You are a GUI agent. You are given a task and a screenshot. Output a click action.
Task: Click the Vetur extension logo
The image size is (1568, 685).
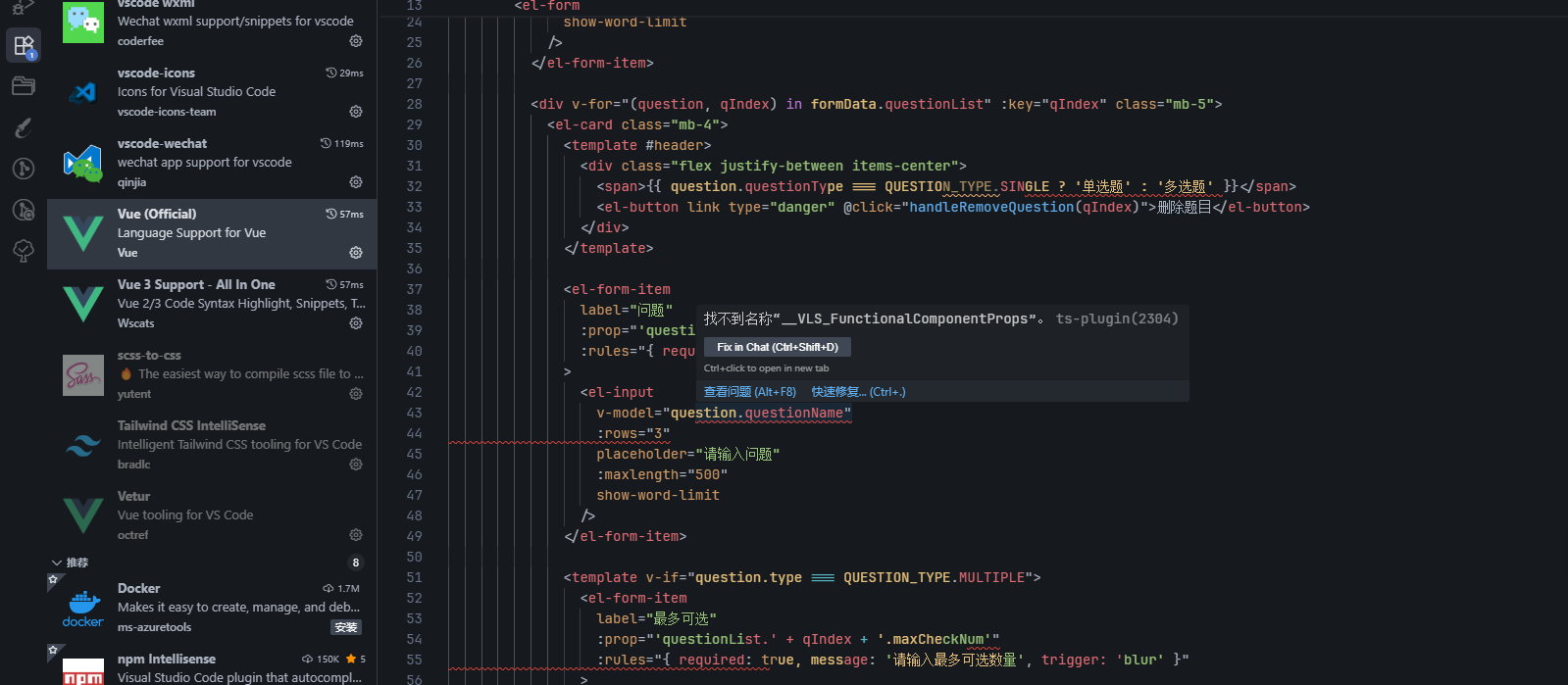coord(83,516)
